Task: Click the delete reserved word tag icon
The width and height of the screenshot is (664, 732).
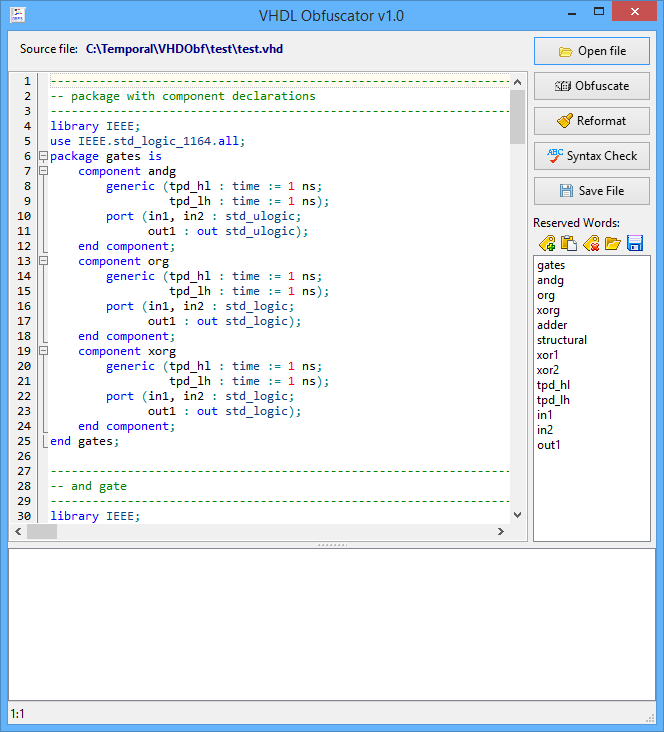Action: click(591, 243)
